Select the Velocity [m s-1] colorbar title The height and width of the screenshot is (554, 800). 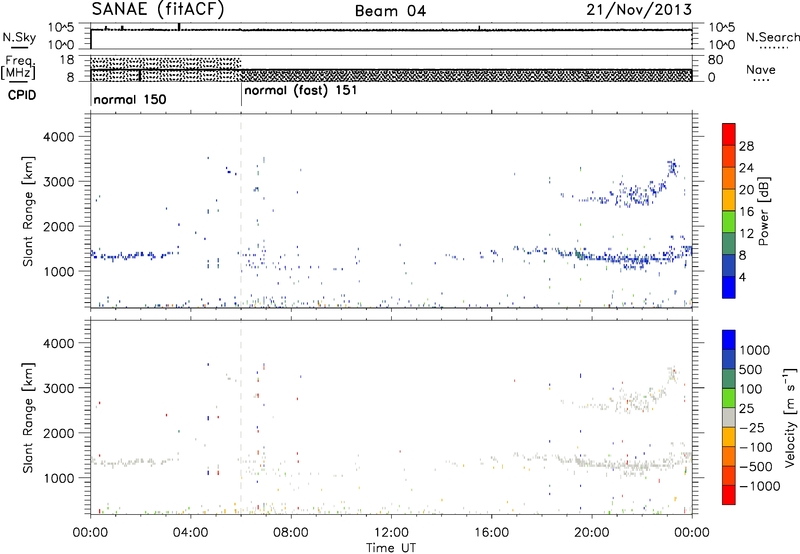click(790, 417)
